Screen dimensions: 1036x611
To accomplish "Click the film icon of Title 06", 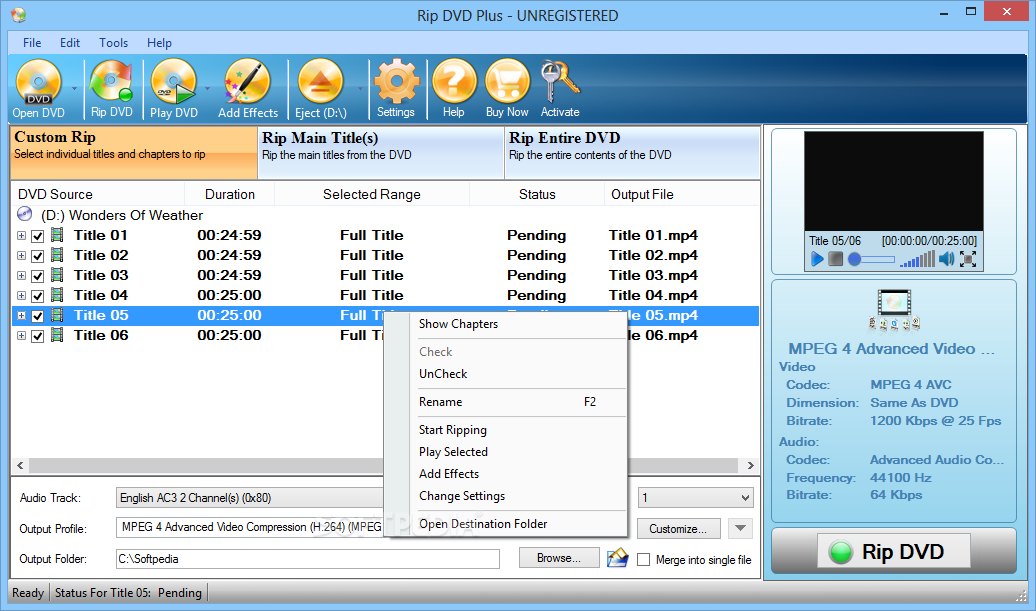I will pos(57,335).
